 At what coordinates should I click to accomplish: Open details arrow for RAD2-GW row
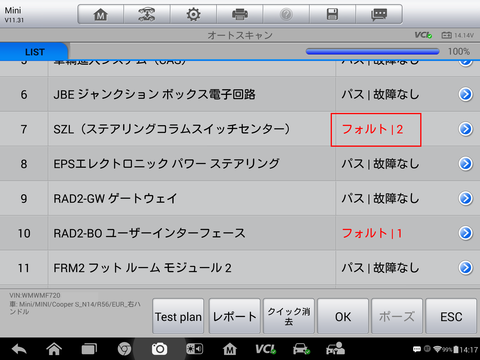click(x=466, y=198)
